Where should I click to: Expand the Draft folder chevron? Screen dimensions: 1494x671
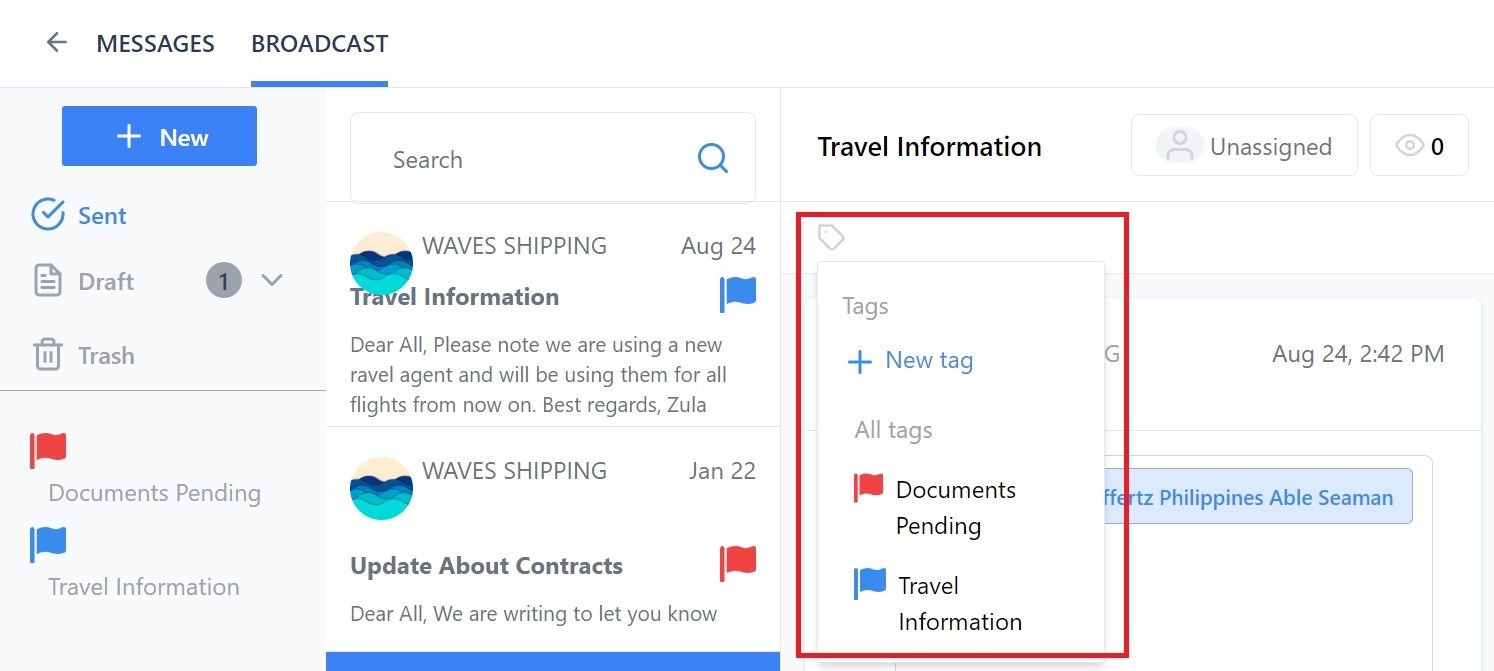272,280
